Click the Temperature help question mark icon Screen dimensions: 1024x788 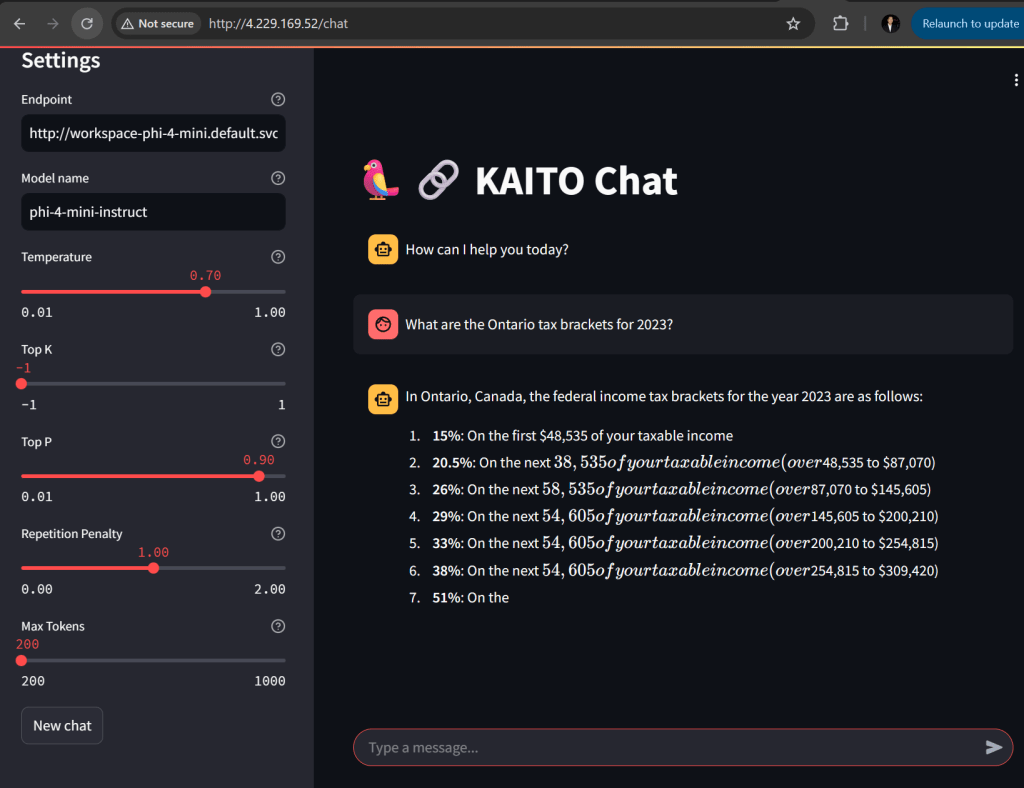278,257
